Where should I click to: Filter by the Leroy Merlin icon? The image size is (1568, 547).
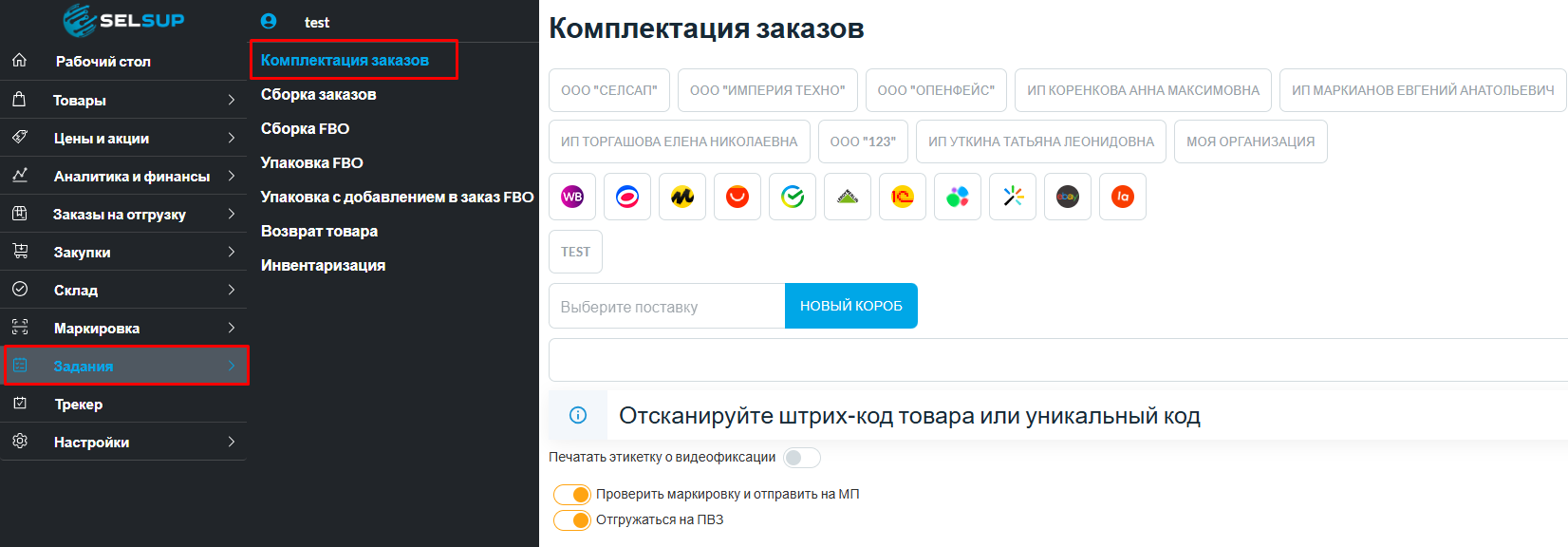[x=848, y=197]
